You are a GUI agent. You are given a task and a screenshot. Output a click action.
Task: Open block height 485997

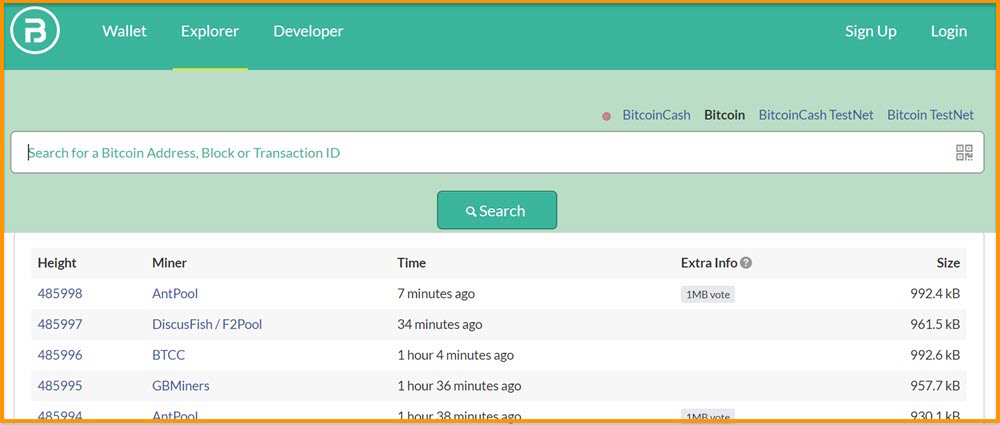(60, 324)
